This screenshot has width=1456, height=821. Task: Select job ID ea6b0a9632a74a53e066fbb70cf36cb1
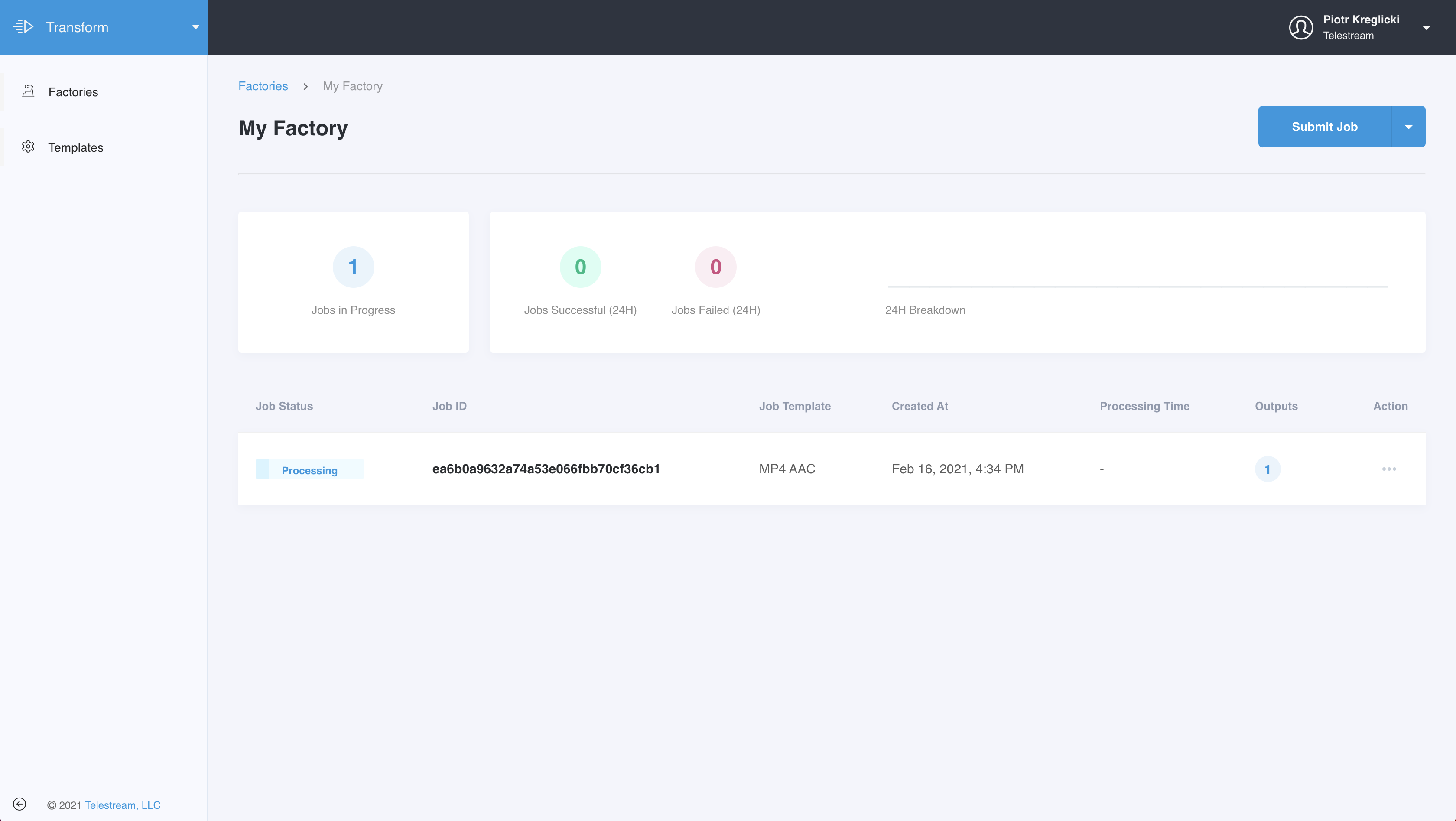[546, 469]
